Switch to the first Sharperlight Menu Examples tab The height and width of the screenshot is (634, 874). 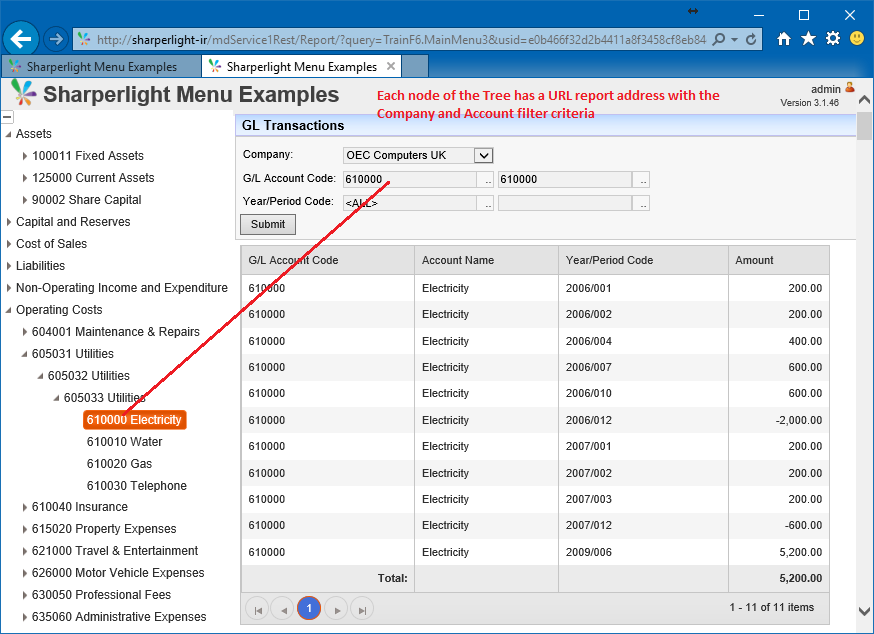[x=101, y=66]
